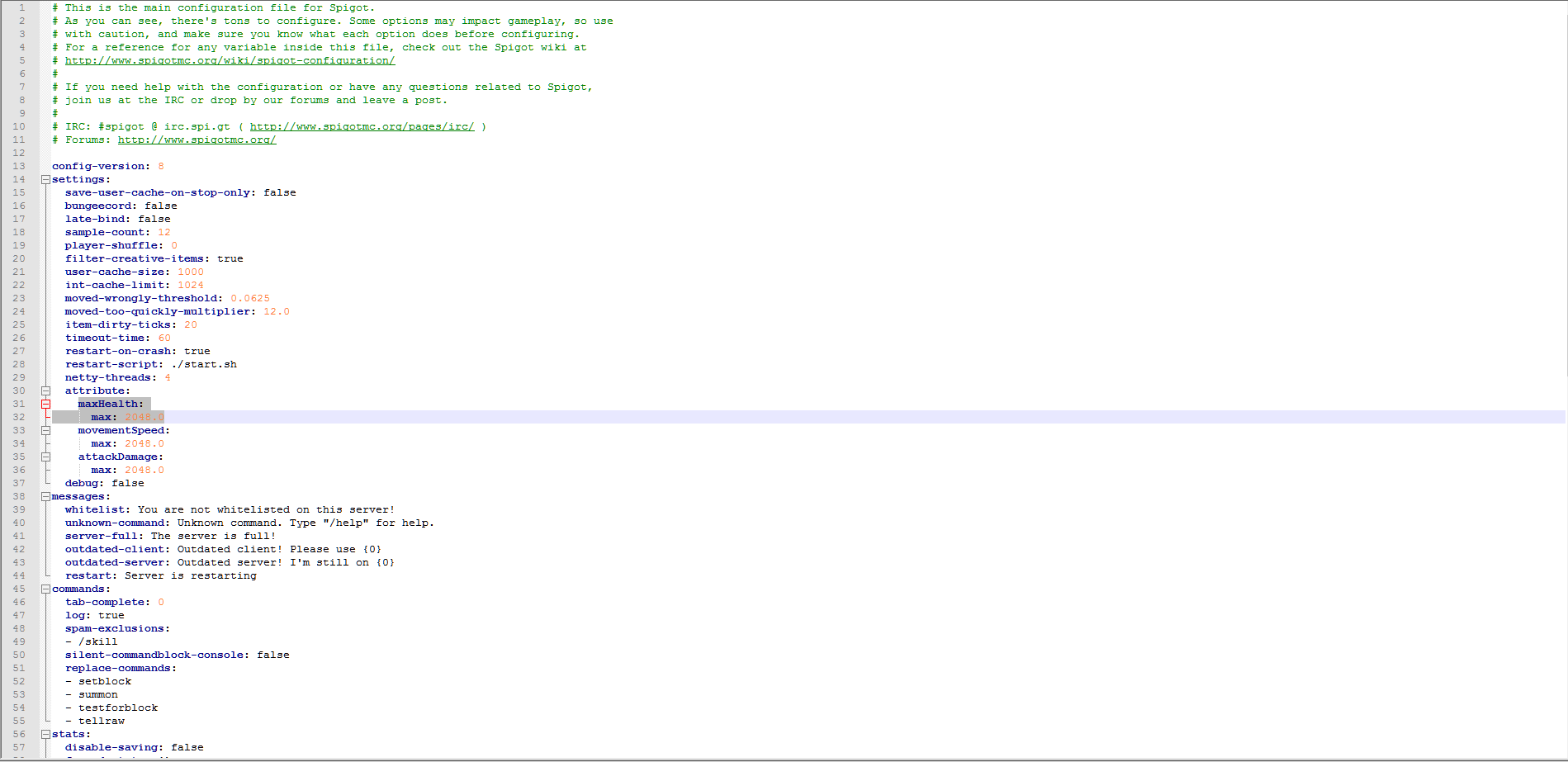Click the tab-complete value 0
This screenshot has height=762, width=1568.
click(161, 602)
